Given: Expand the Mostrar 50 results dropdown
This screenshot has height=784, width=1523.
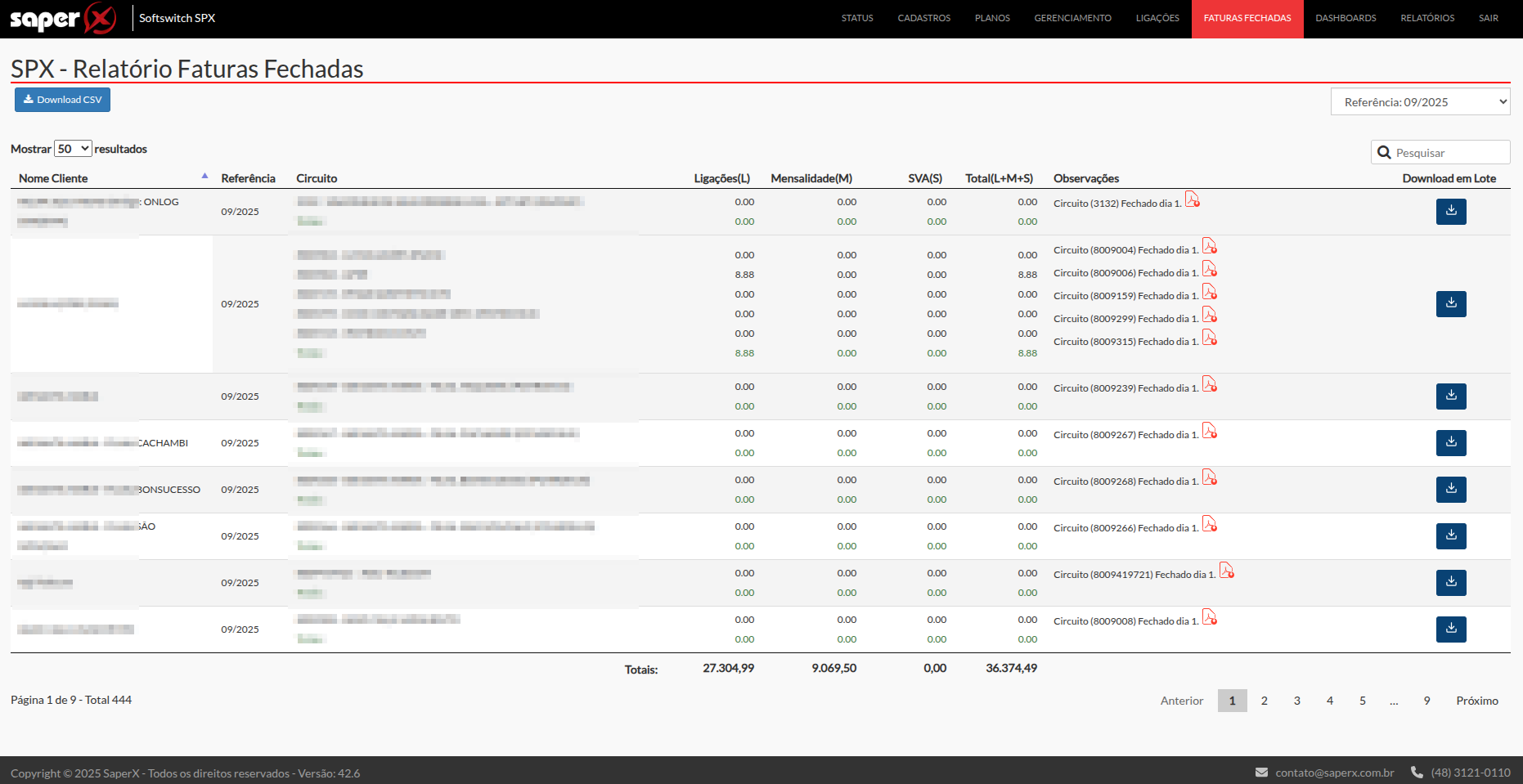Looking at the screenshot, I should [73, 149].
